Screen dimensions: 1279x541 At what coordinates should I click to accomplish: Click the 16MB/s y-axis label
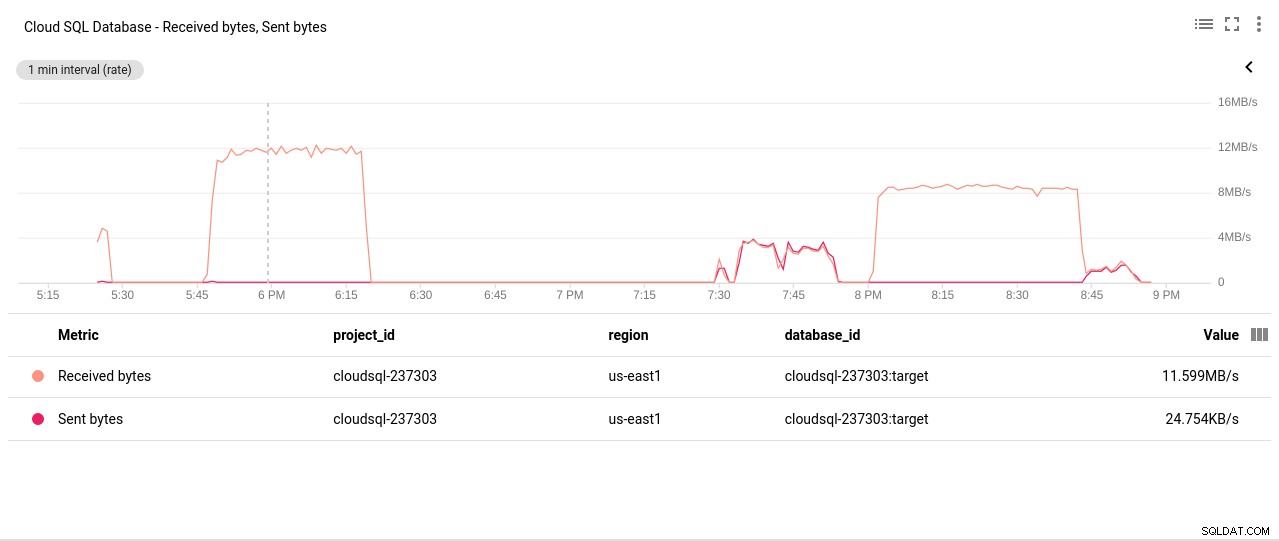pos(1237,102)
